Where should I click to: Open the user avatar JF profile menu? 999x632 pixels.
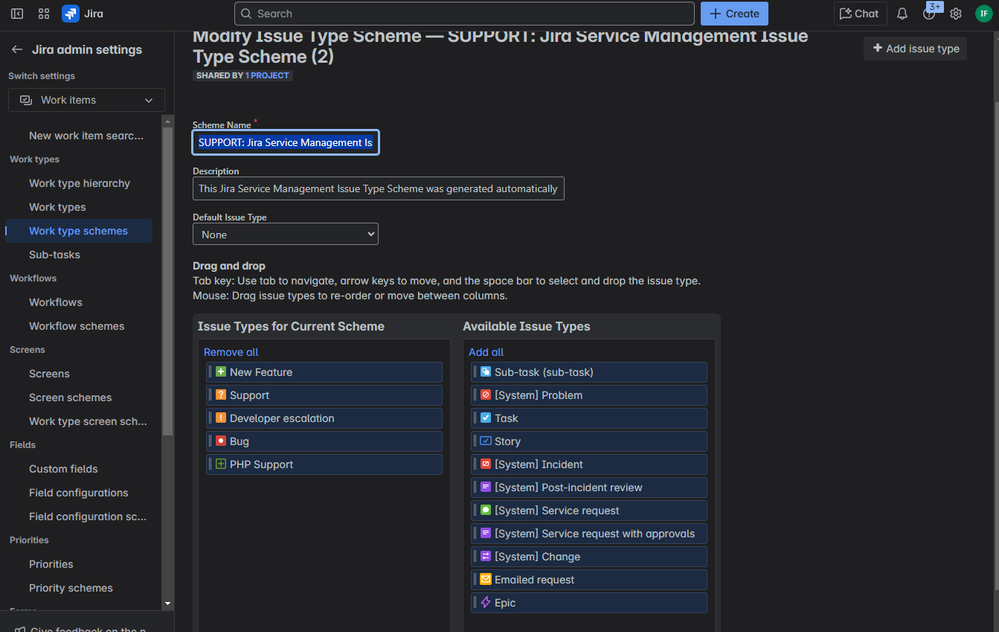coord(983,14)
